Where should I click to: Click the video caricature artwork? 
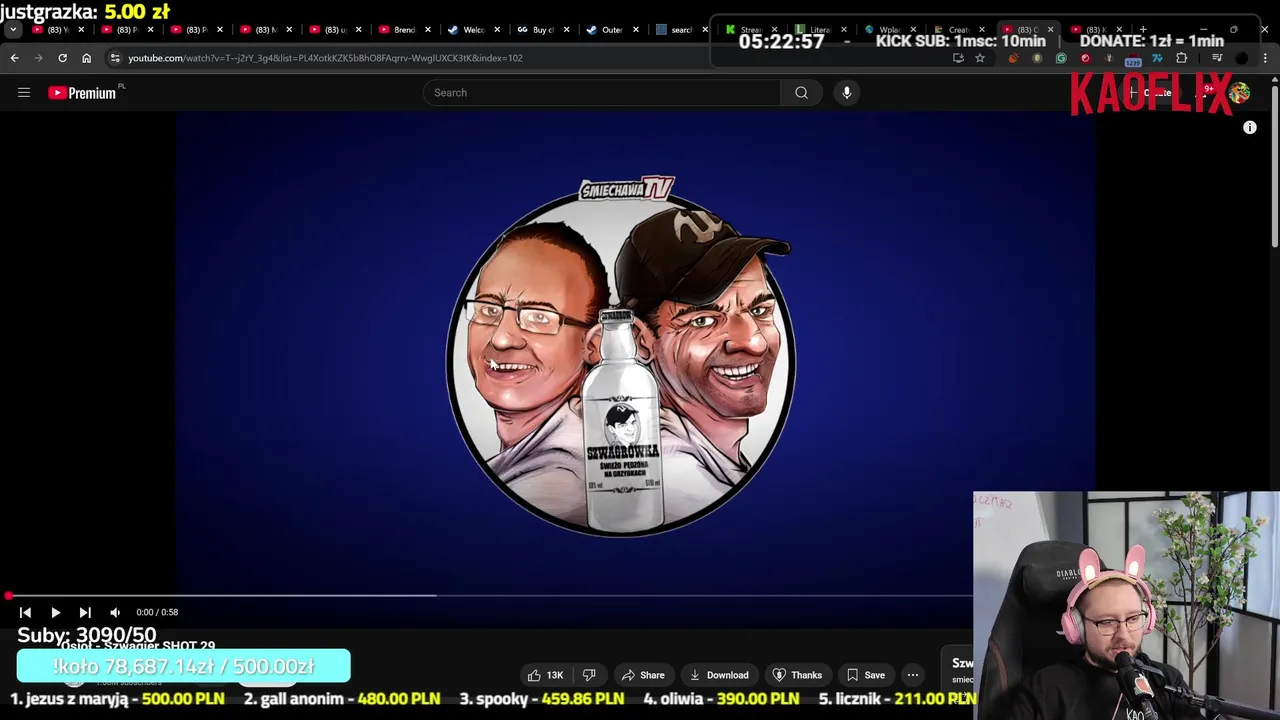622,357
